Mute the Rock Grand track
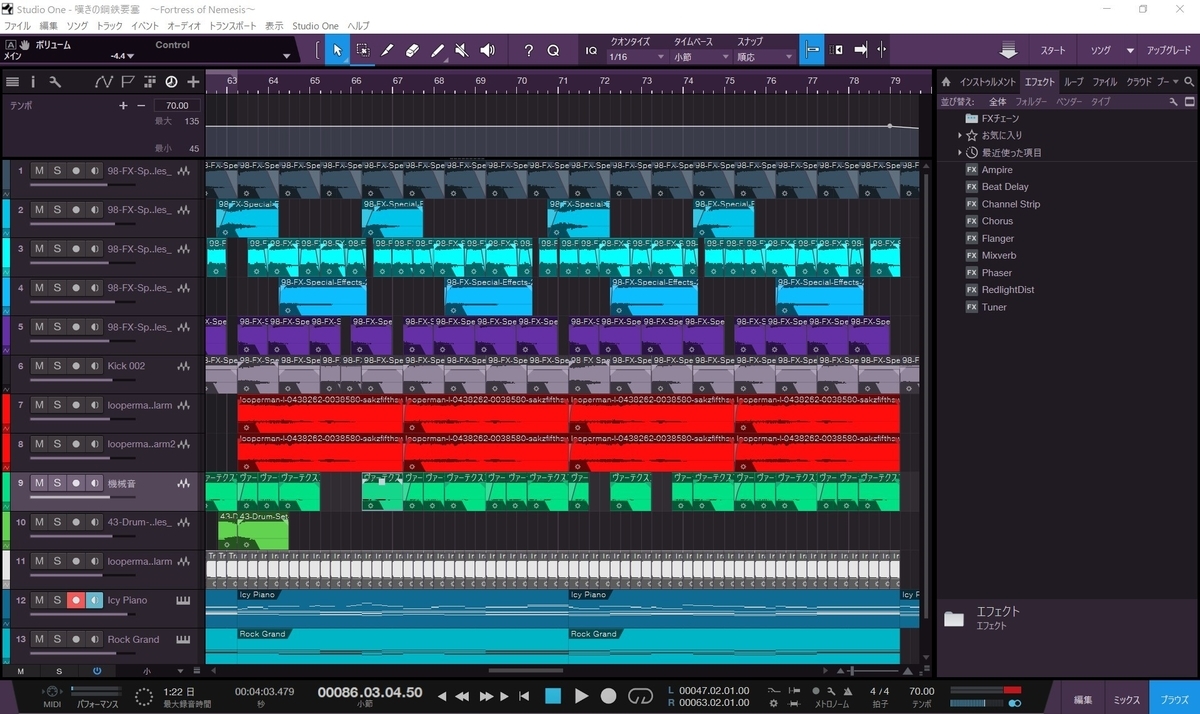Screen dimensions: 1200x714 39,639
